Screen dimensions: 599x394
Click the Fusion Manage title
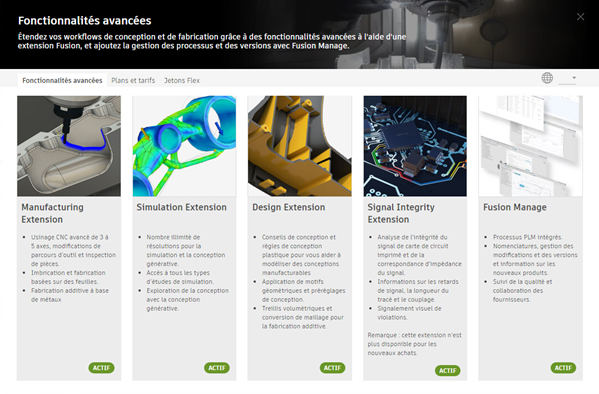(x=515, y=207)
